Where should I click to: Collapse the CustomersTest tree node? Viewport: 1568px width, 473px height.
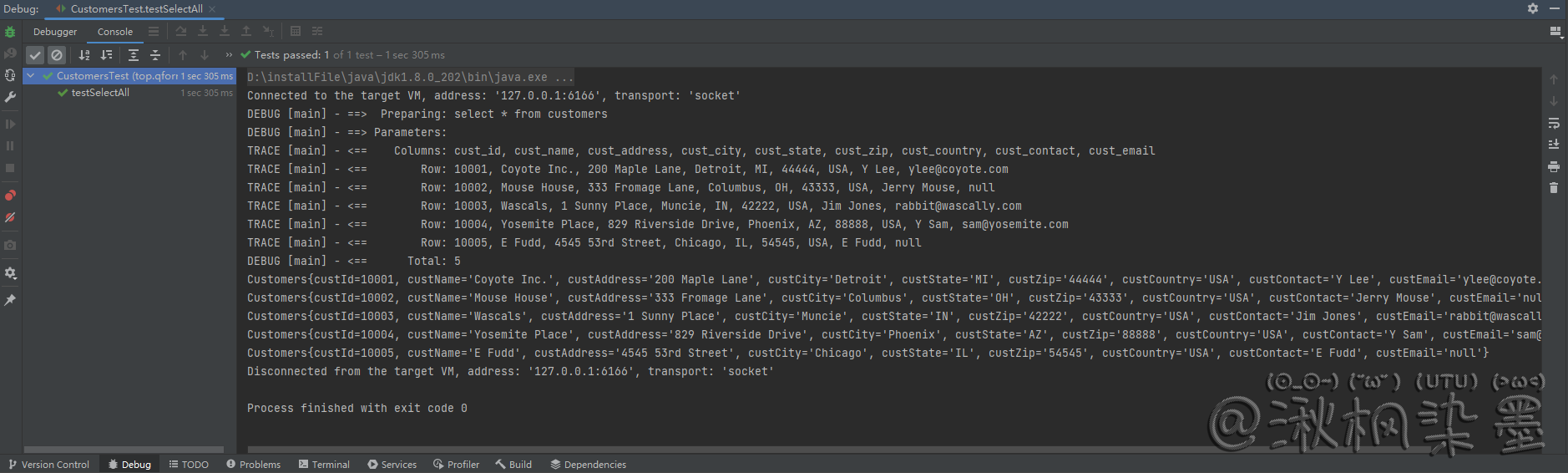pyautogui.click(x=31, y=76)
